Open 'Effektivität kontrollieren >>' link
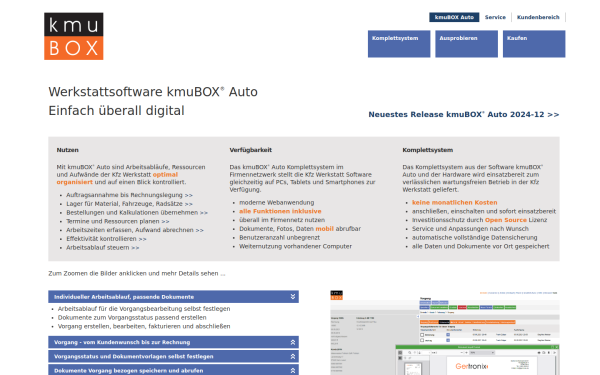Image resolution: width=600 pixels, height=375 pixels. 106,239
